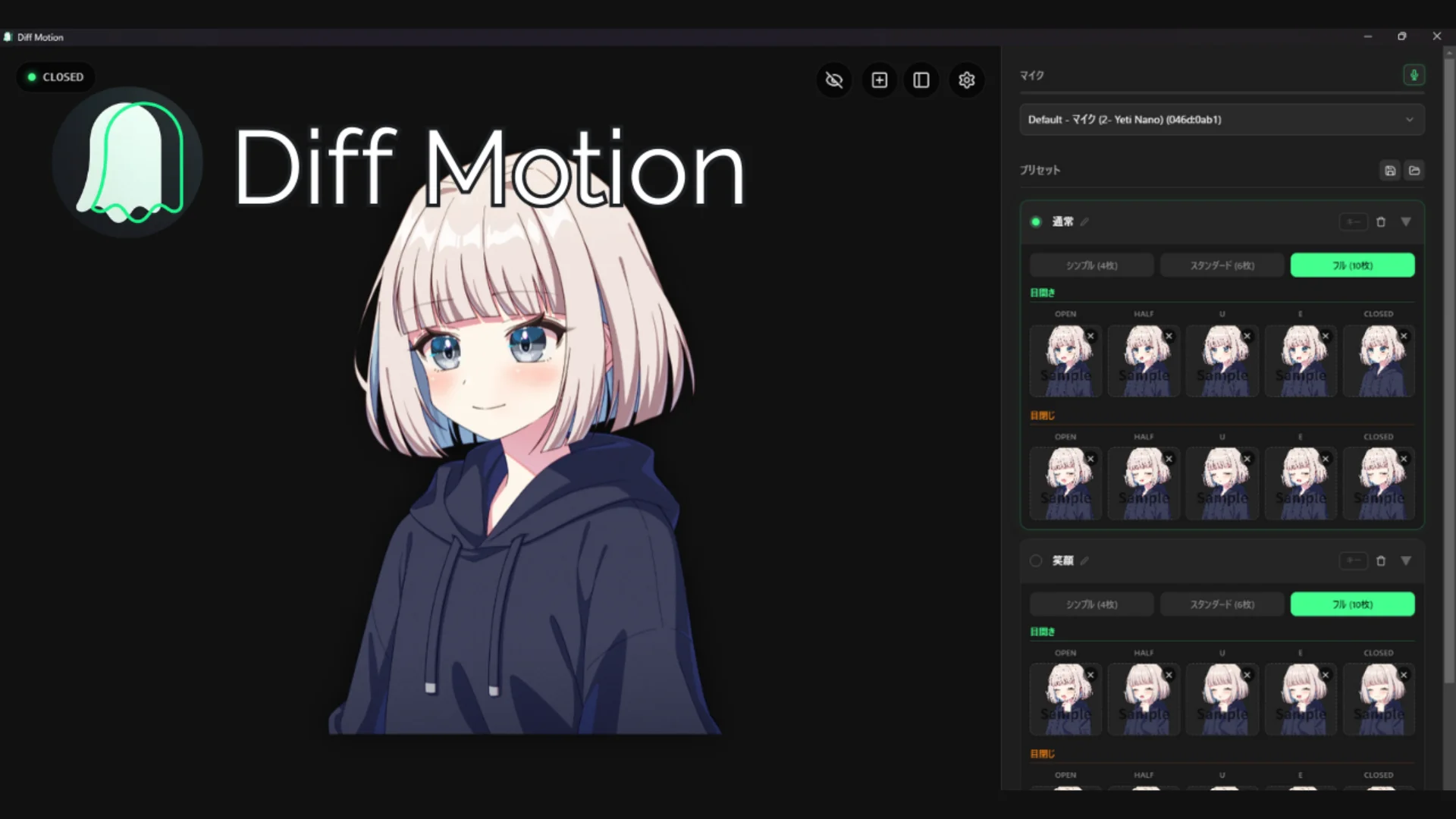Remove 通常 eyes-closed U image via X
The width and height of the screenshot is (1456, 819).
point(1247,459)
